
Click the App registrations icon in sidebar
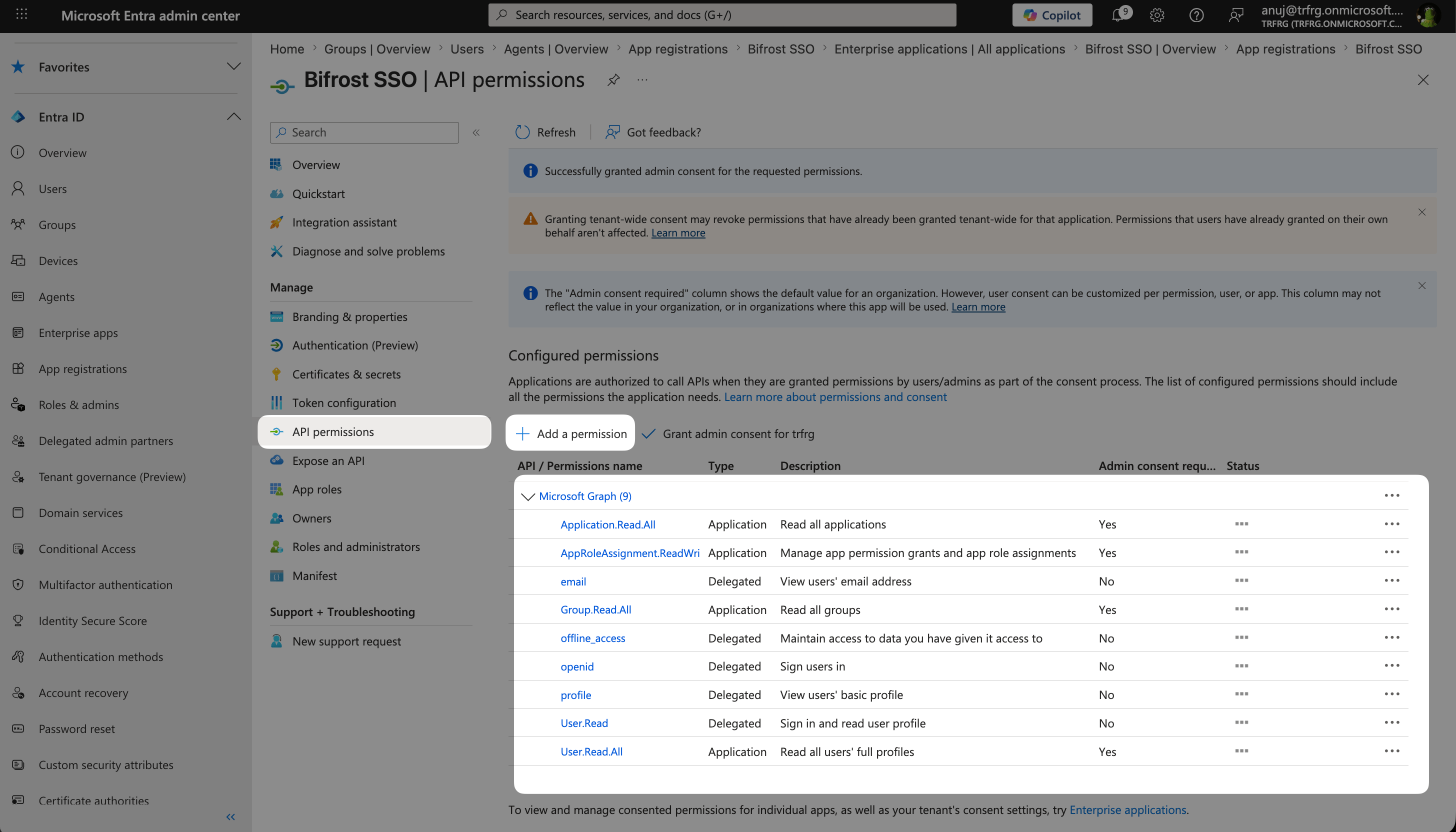coord(18,368)
